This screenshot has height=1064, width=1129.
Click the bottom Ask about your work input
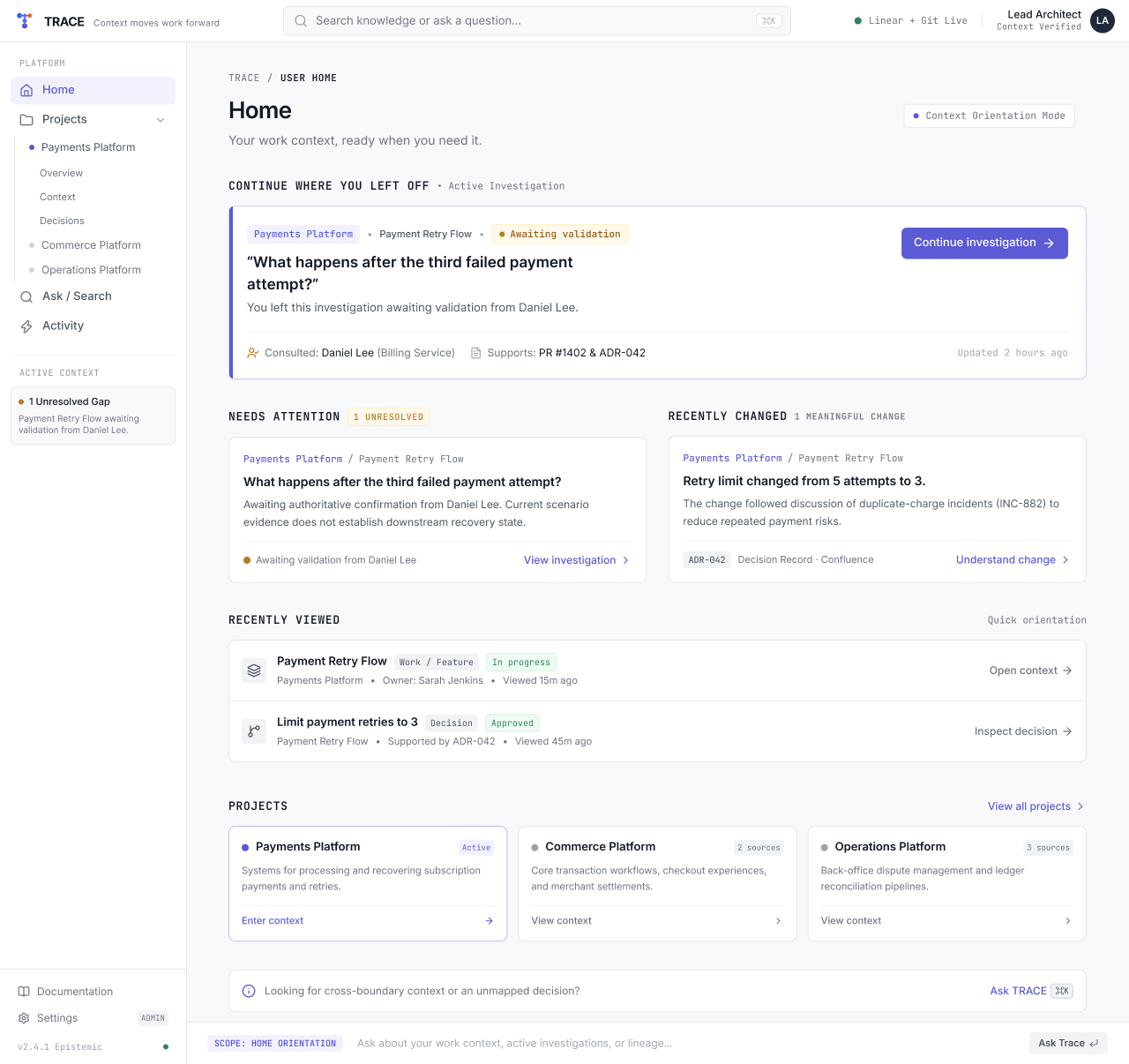[688, 1043]
